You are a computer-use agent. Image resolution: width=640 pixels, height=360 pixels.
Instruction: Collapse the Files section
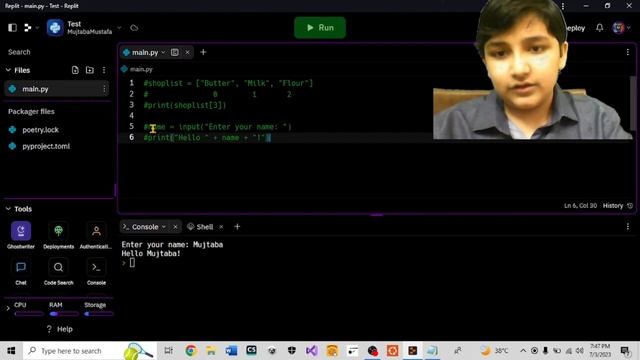[x=8, y=70]
